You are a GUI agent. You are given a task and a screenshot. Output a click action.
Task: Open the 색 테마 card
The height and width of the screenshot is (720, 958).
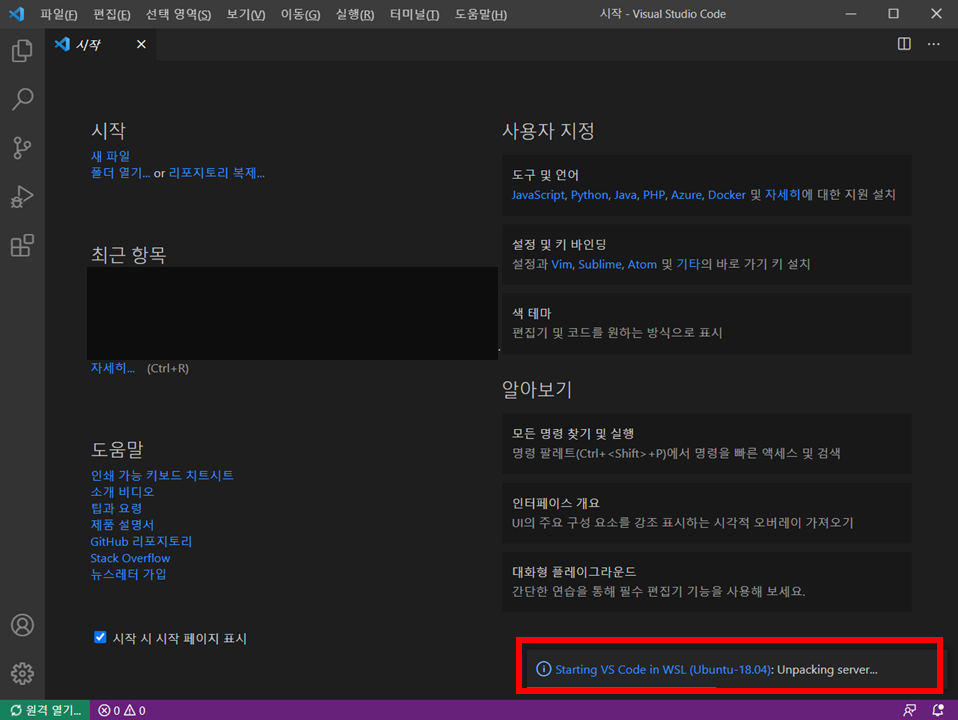pos(706,323)
